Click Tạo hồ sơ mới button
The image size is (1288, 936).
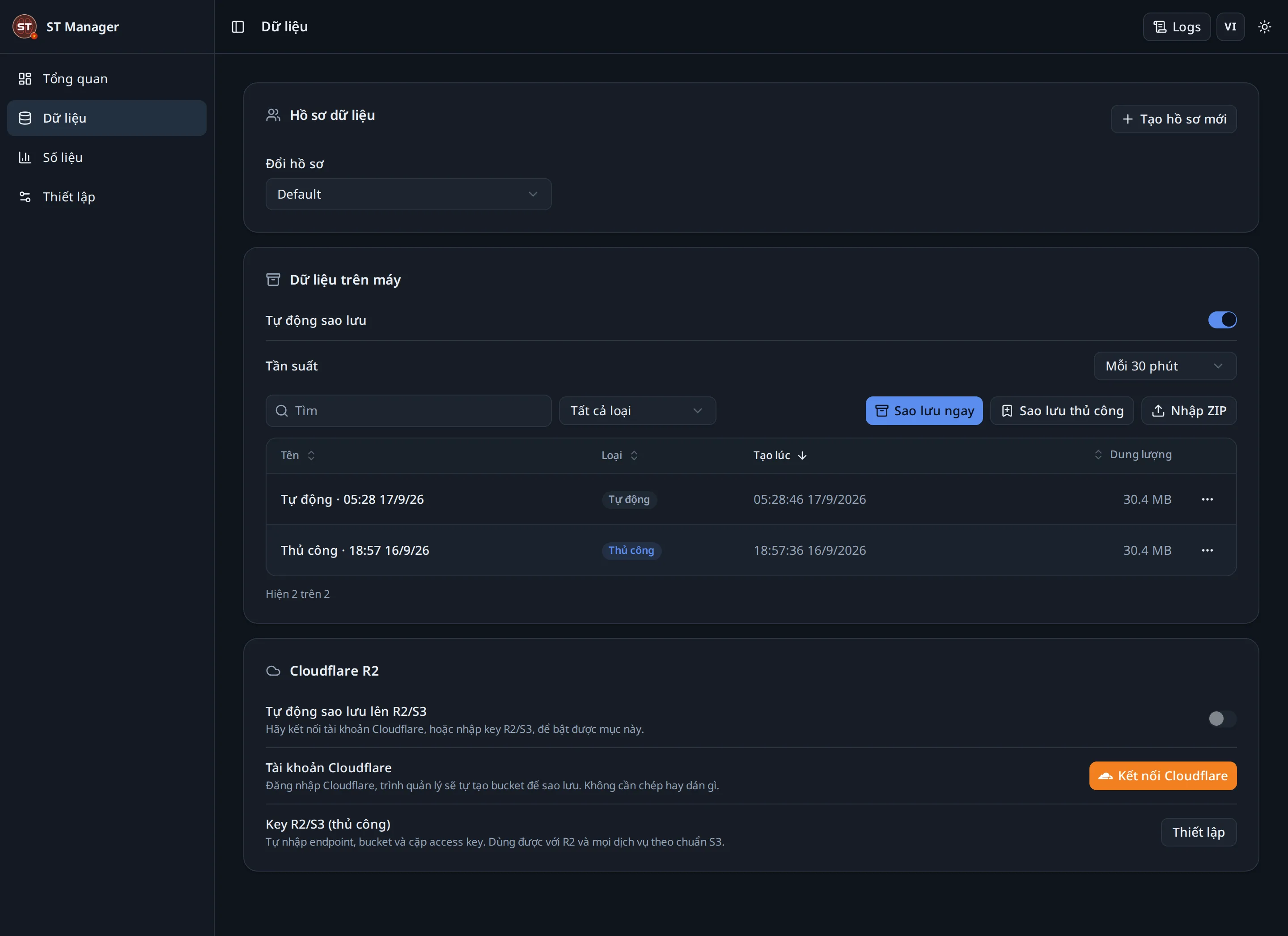1173,119
